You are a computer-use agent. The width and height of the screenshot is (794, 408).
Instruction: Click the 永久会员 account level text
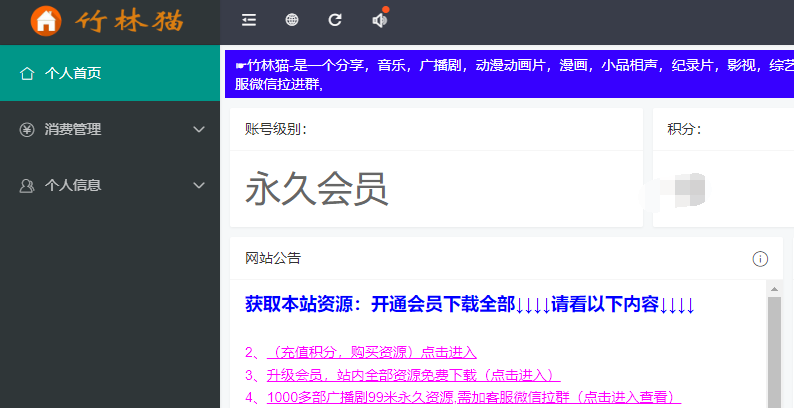(317, 189)
